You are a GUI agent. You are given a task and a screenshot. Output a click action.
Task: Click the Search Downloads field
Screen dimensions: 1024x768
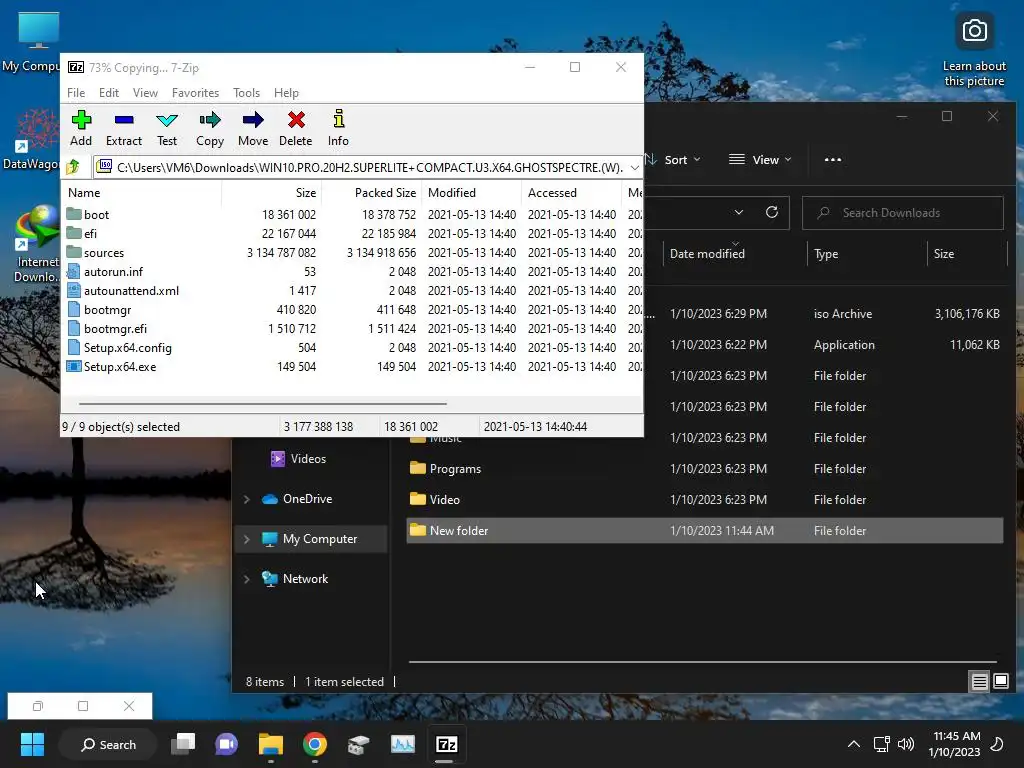tap(903, 213)
